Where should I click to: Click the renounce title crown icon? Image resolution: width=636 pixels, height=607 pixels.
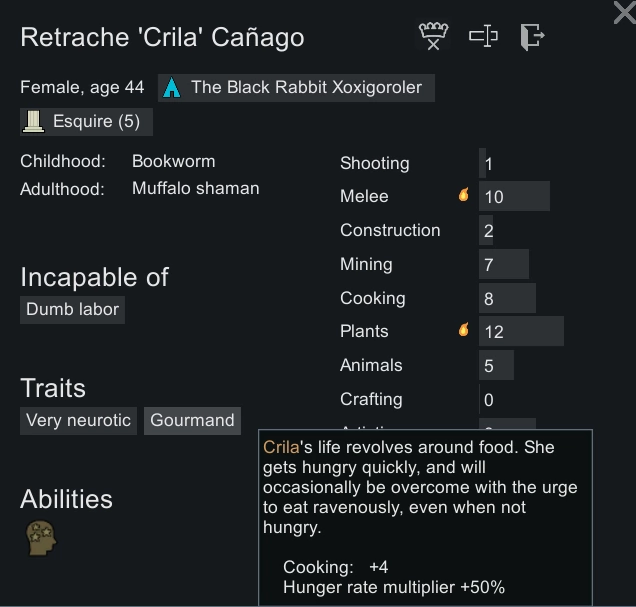432,37
